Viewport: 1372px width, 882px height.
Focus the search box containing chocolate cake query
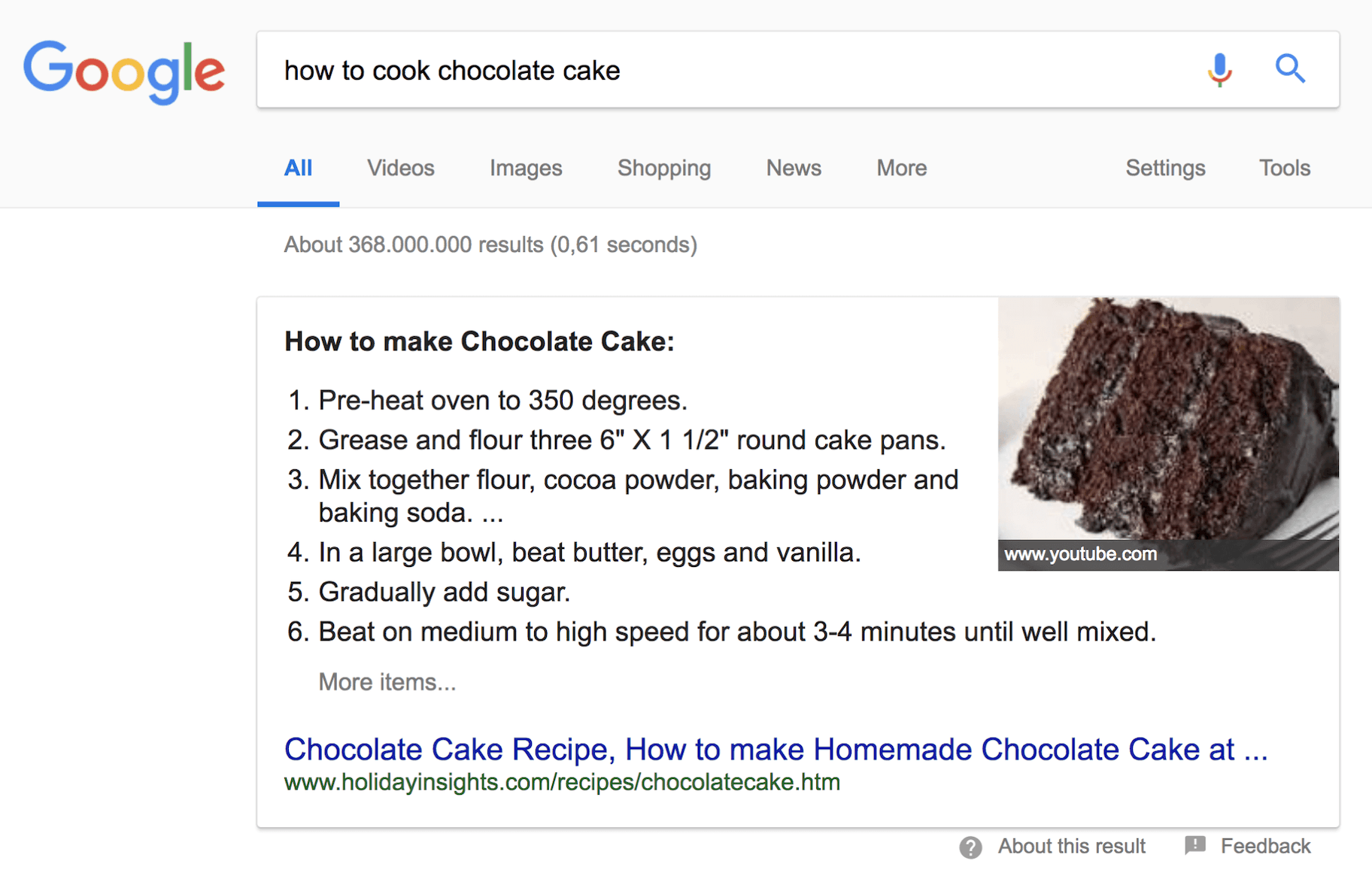(722, 70)
